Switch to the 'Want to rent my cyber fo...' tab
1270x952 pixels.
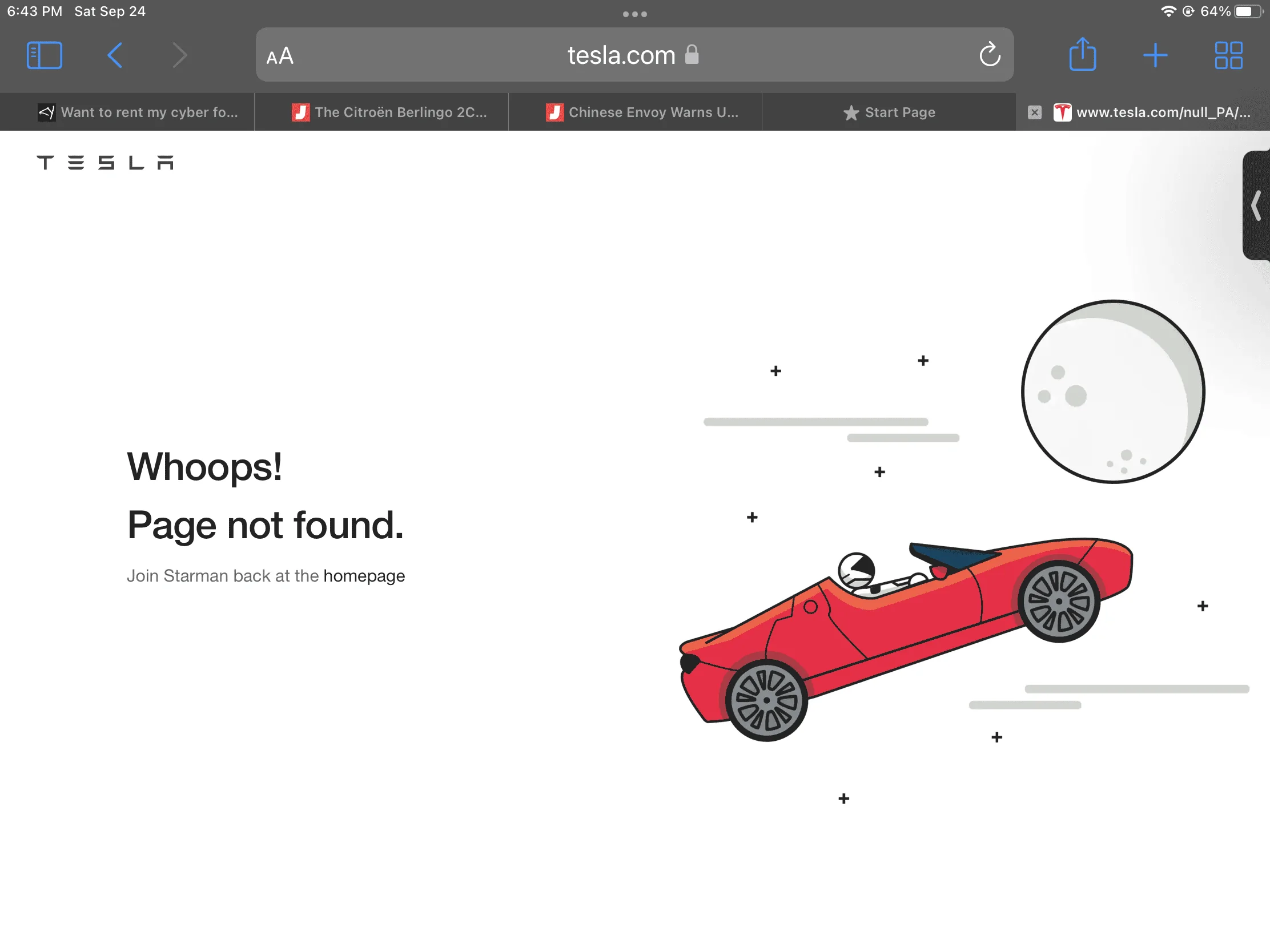pyautogui.click(x=127, y=112)
